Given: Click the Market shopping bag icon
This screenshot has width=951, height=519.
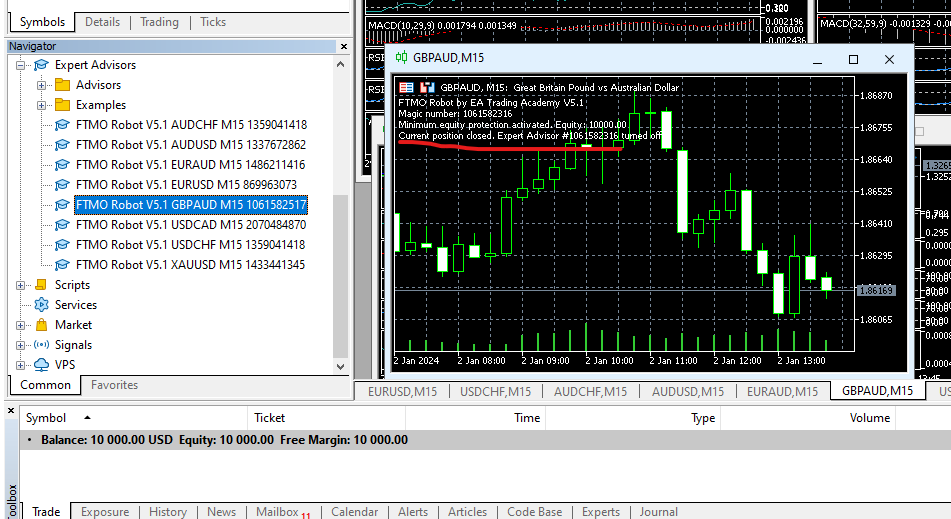Looking at the screenshot, I should tap(41, 324).
